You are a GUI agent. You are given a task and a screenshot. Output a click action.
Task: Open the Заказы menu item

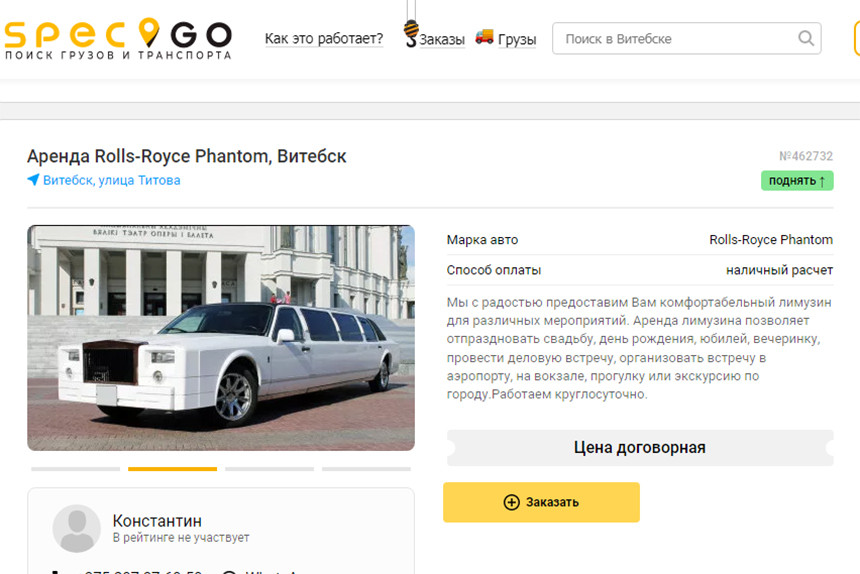tap(442, 39)
